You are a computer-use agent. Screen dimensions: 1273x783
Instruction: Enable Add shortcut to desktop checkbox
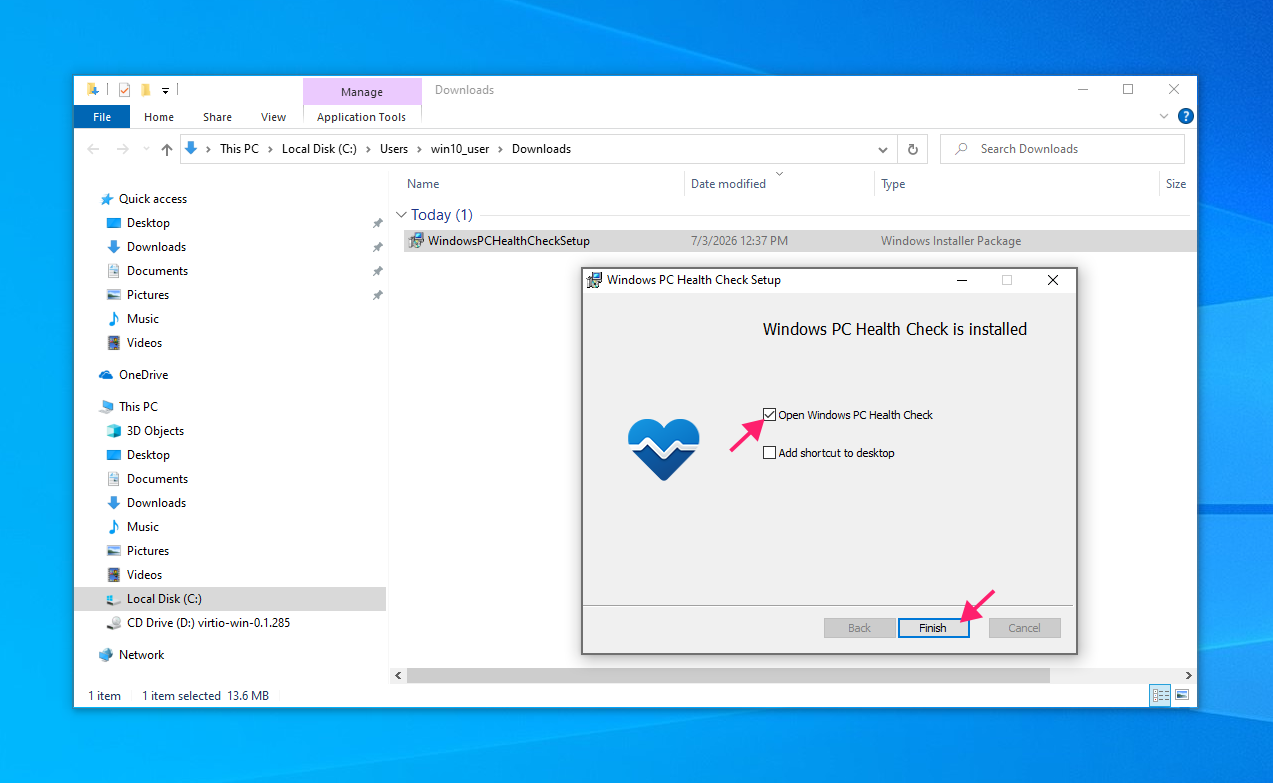(769, 453)
